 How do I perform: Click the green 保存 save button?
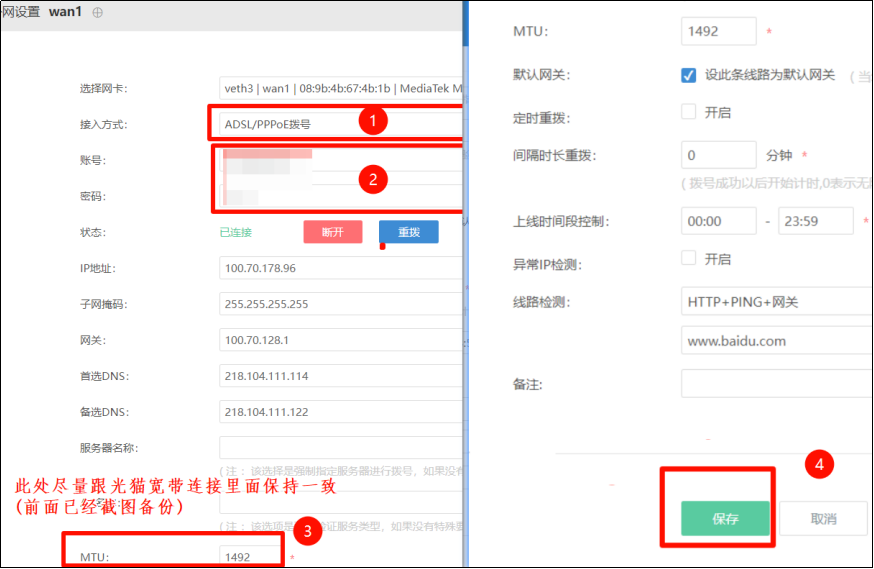tap(725, 518)
